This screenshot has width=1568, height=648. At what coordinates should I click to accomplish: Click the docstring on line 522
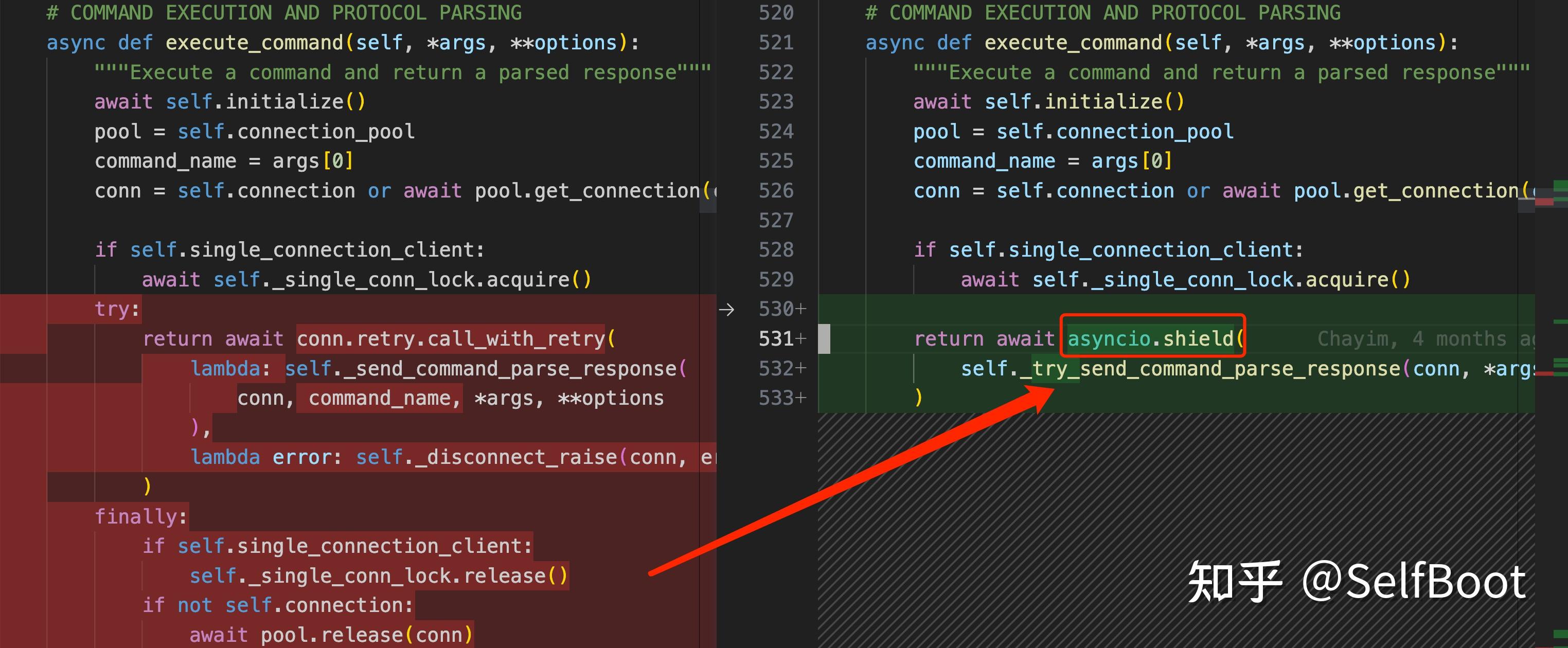[x=1222, y=73]
